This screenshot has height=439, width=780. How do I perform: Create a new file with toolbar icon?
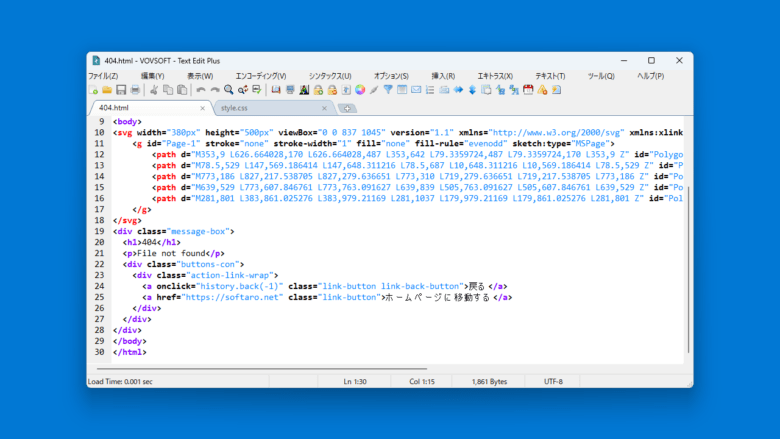coord(93,90)
